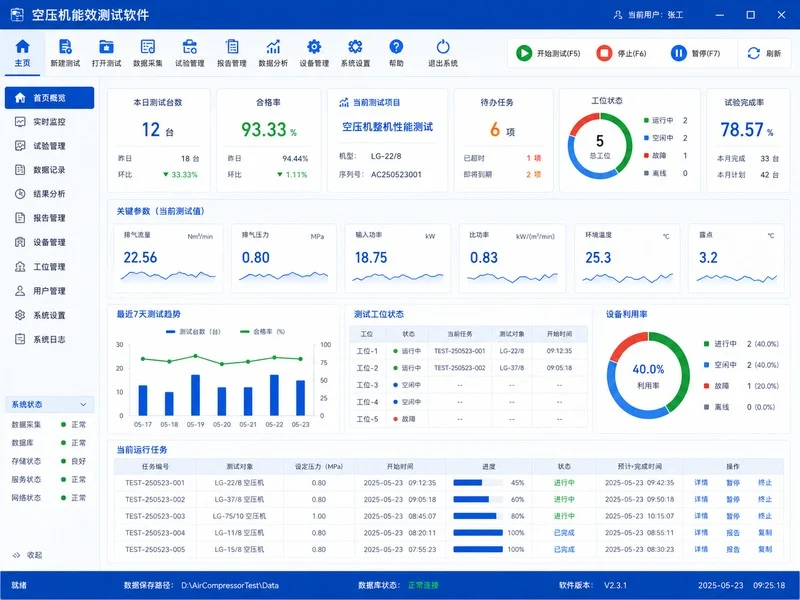800x600 pixels.
Task: Click 数据库 status row in 系统状态
Action: coord(49,443)
